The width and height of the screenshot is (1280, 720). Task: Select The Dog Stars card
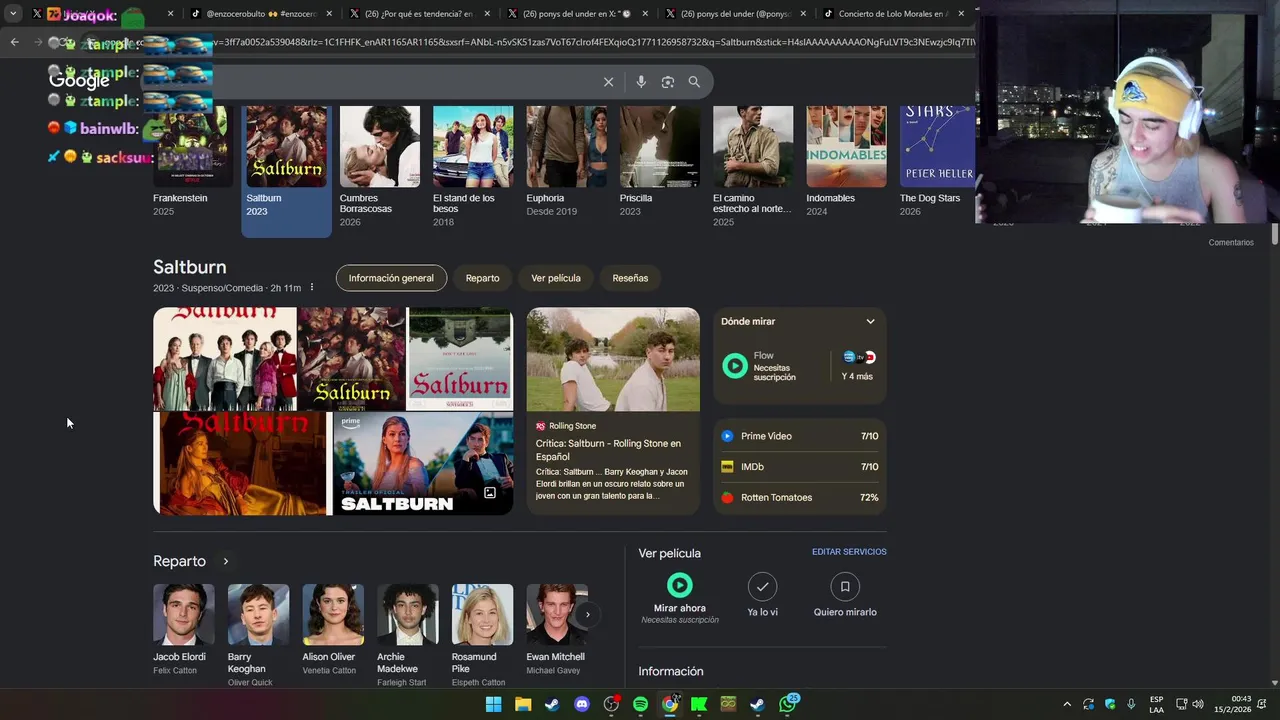937,162
